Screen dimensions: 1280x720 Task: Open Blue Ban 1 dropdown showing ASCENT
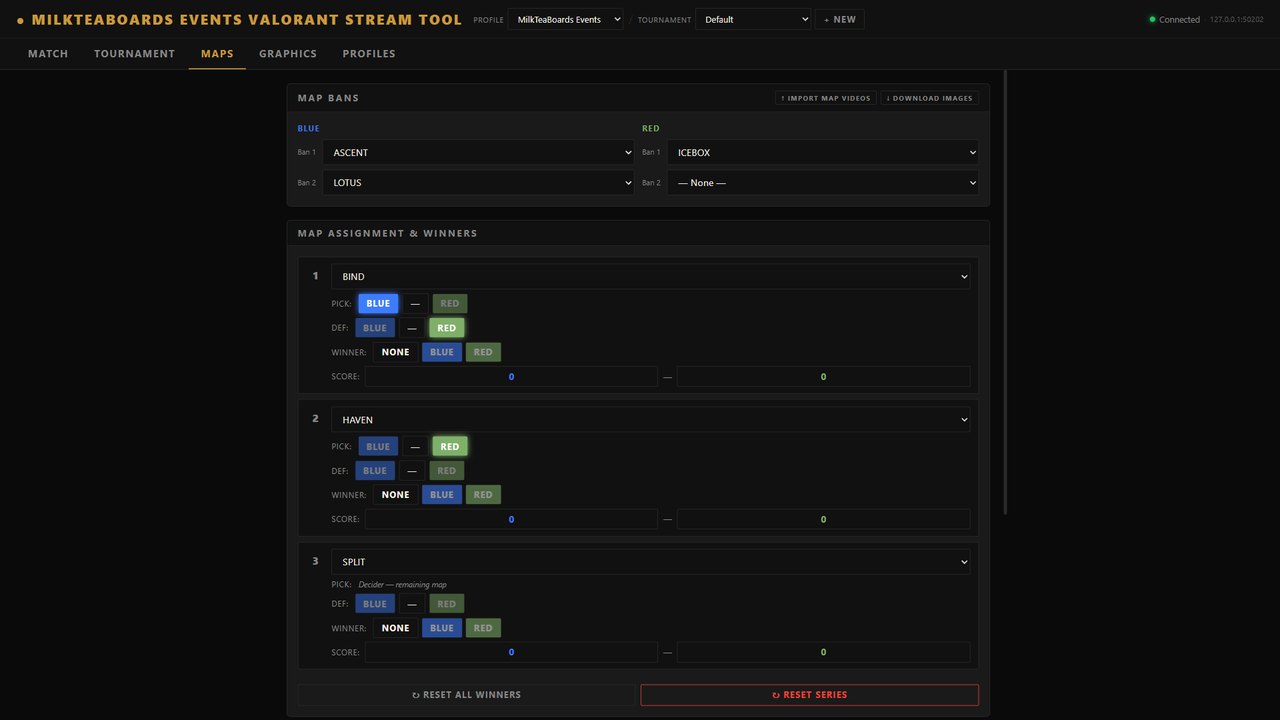(x=478, y=152)
